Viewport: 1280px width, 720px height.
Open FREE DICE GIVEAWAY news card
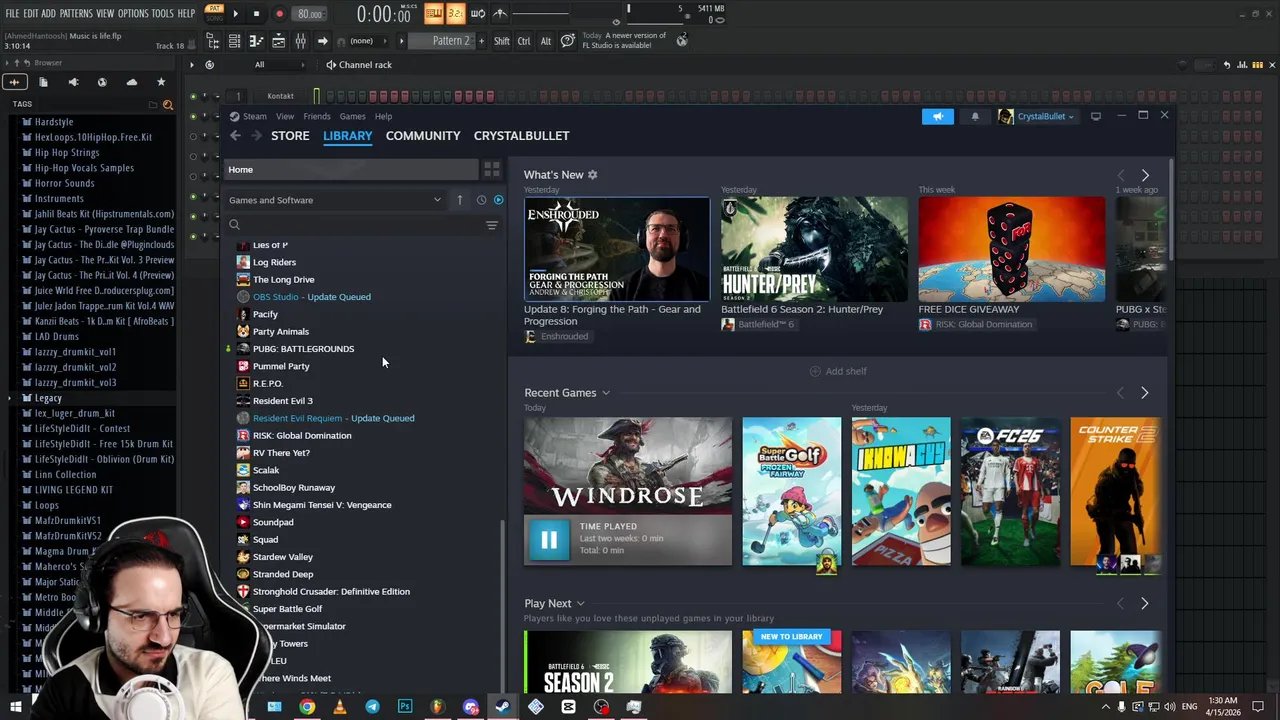pos(1012,249)
